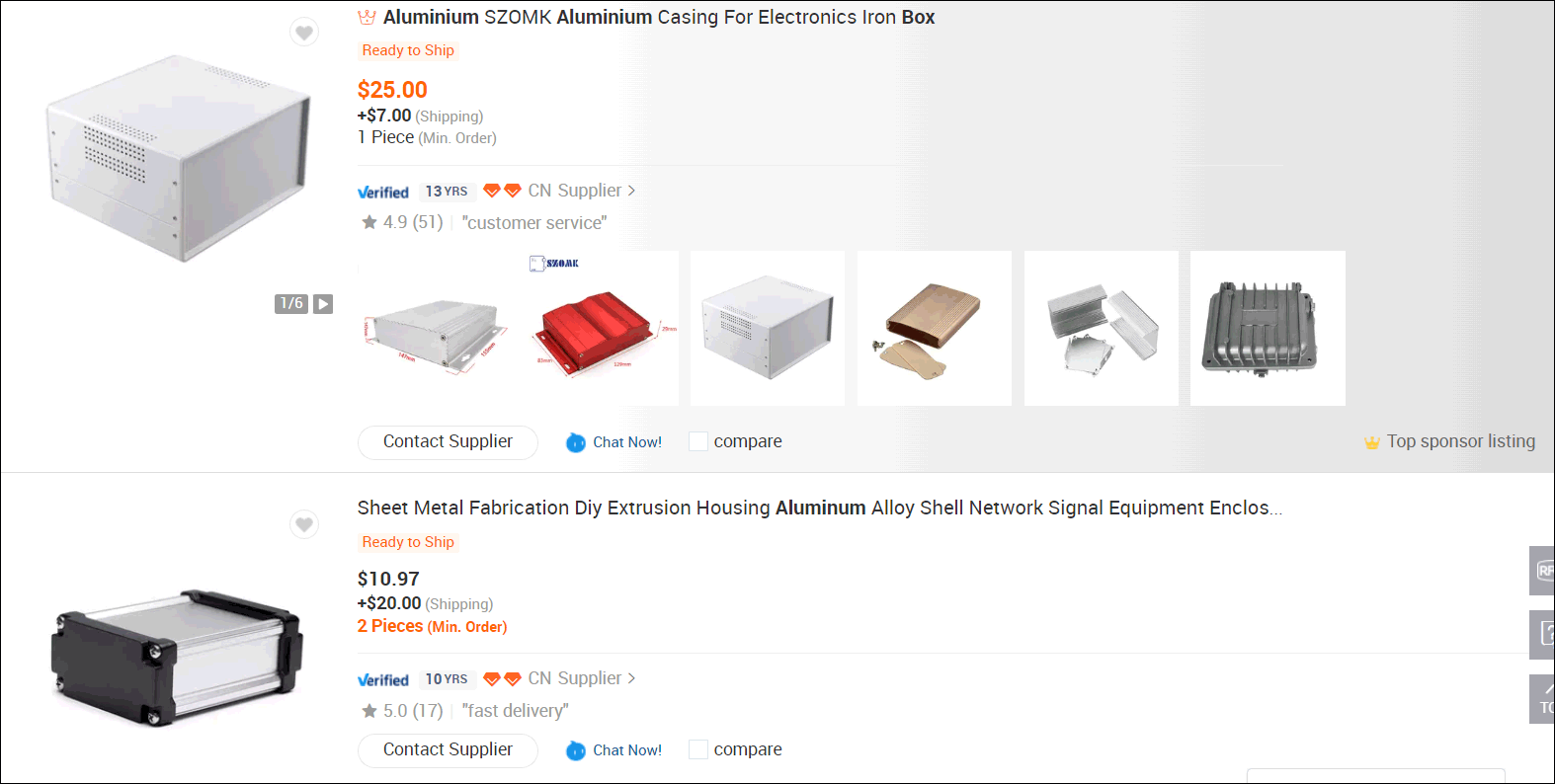This screenshot has height=784, width=1555.
Task: Check compare box for Sheet Metal enclosure
Action: point(698,750)
